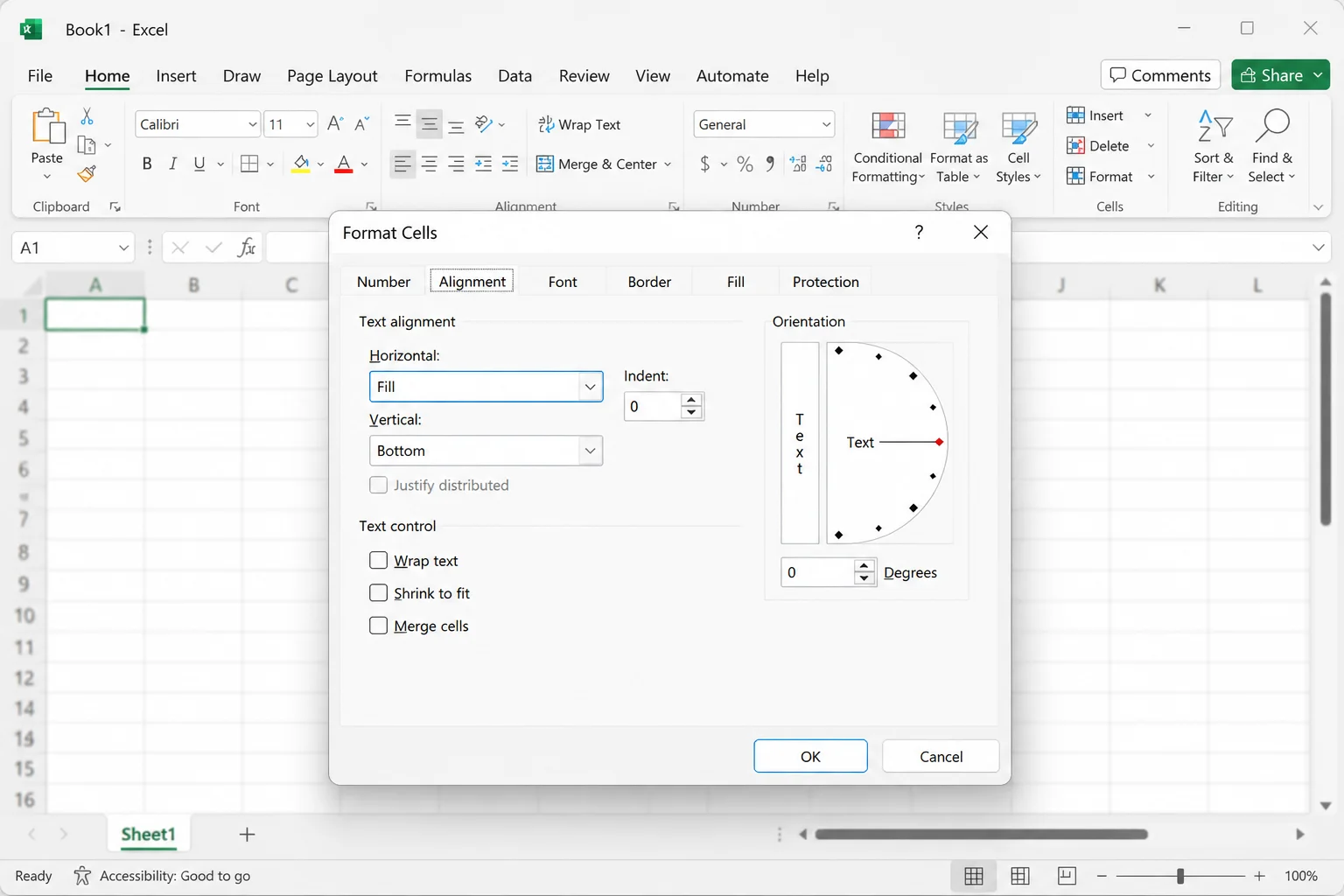1344x896 pixels.
Task: Click the Accessibility status bar icon
Action: click(82, 876)
